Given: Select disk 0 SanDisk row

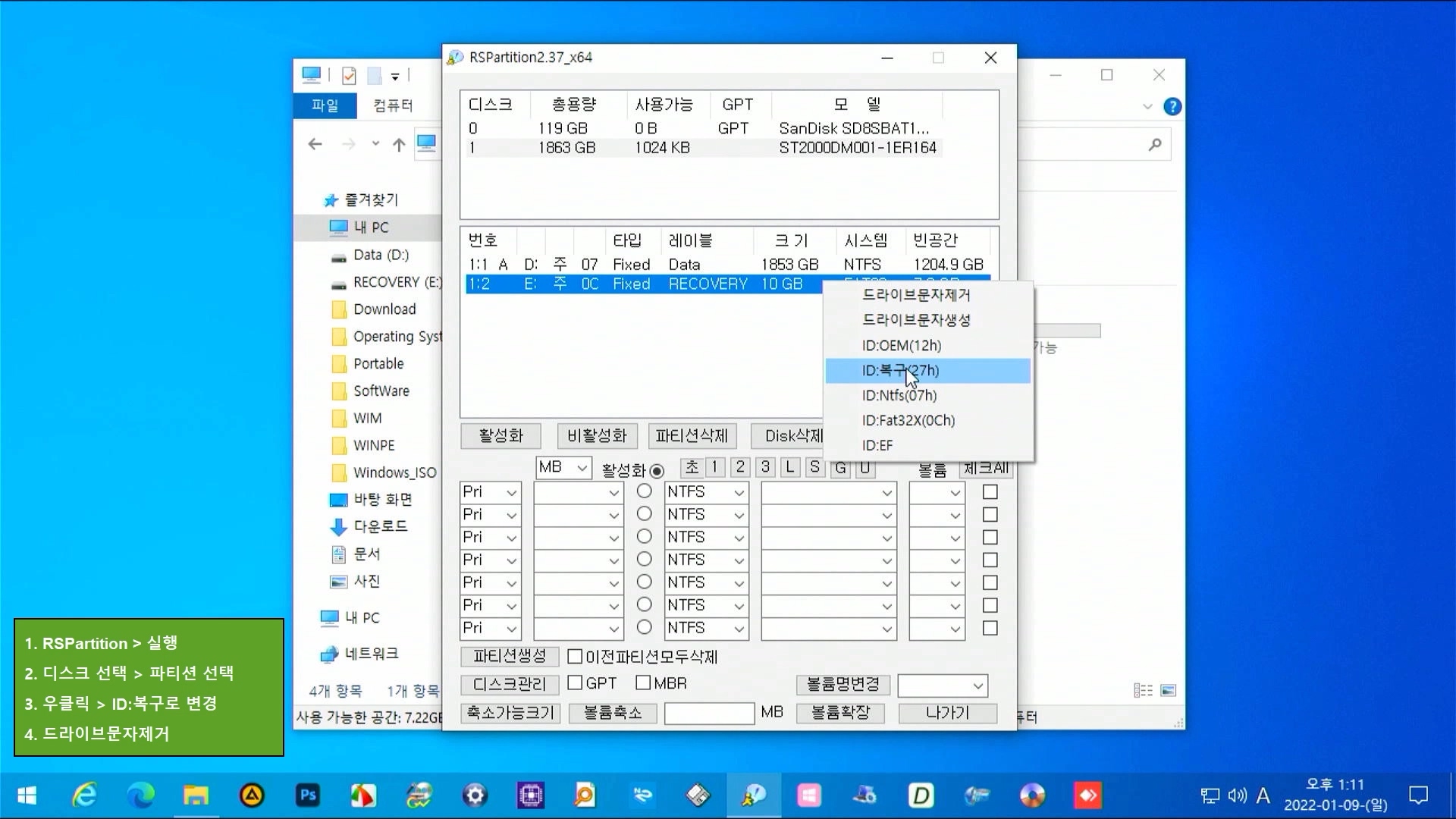Looking at the screenshot, I should coord(703,128).
